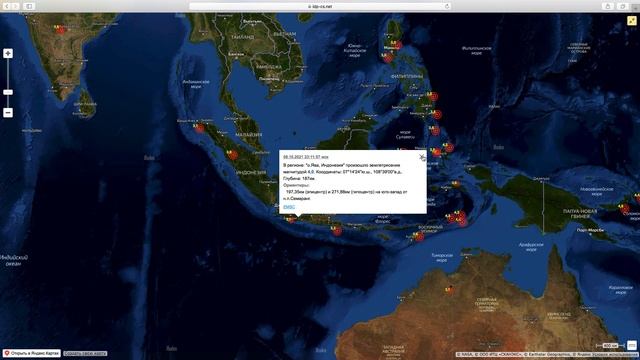
Task: Open map in Yandex Maps button
Action: point(32,353)
